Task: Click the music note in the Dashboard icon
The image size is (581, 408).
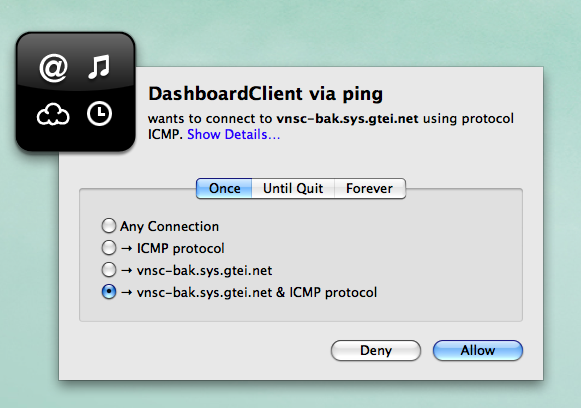Action: 99,67
